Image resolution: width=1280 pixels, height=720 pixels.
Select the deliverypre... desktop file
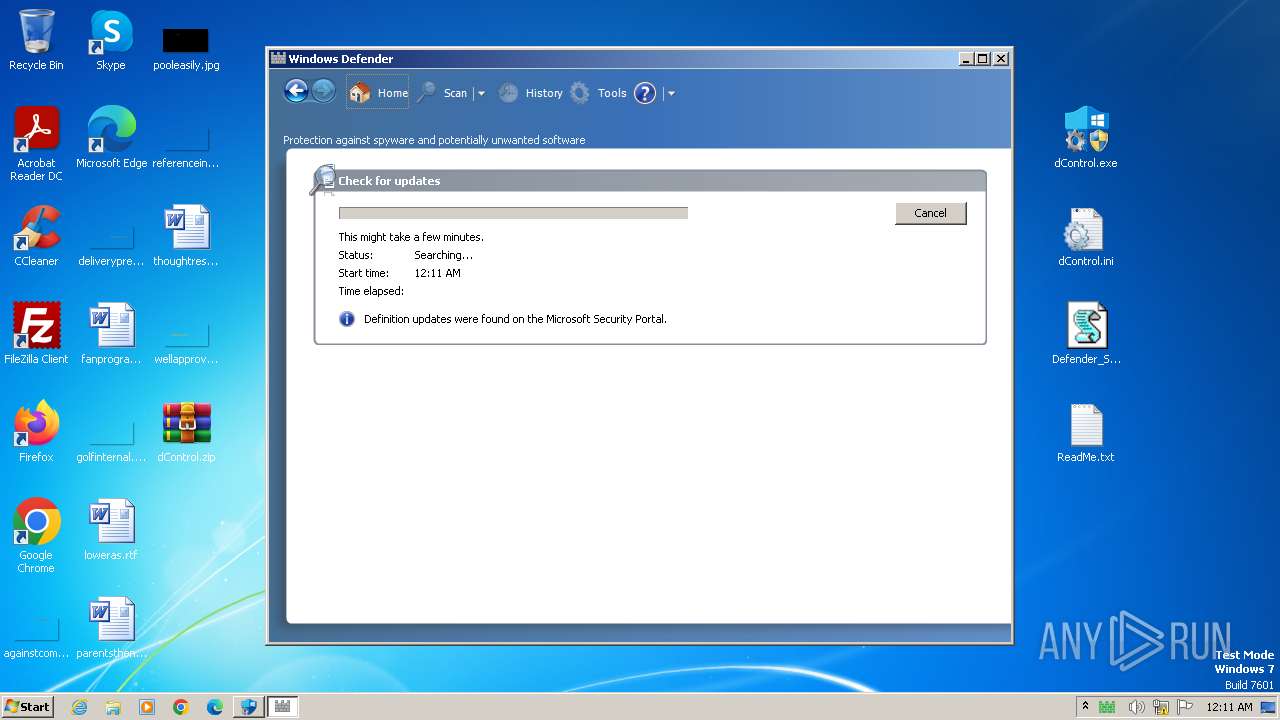point(111,243)
